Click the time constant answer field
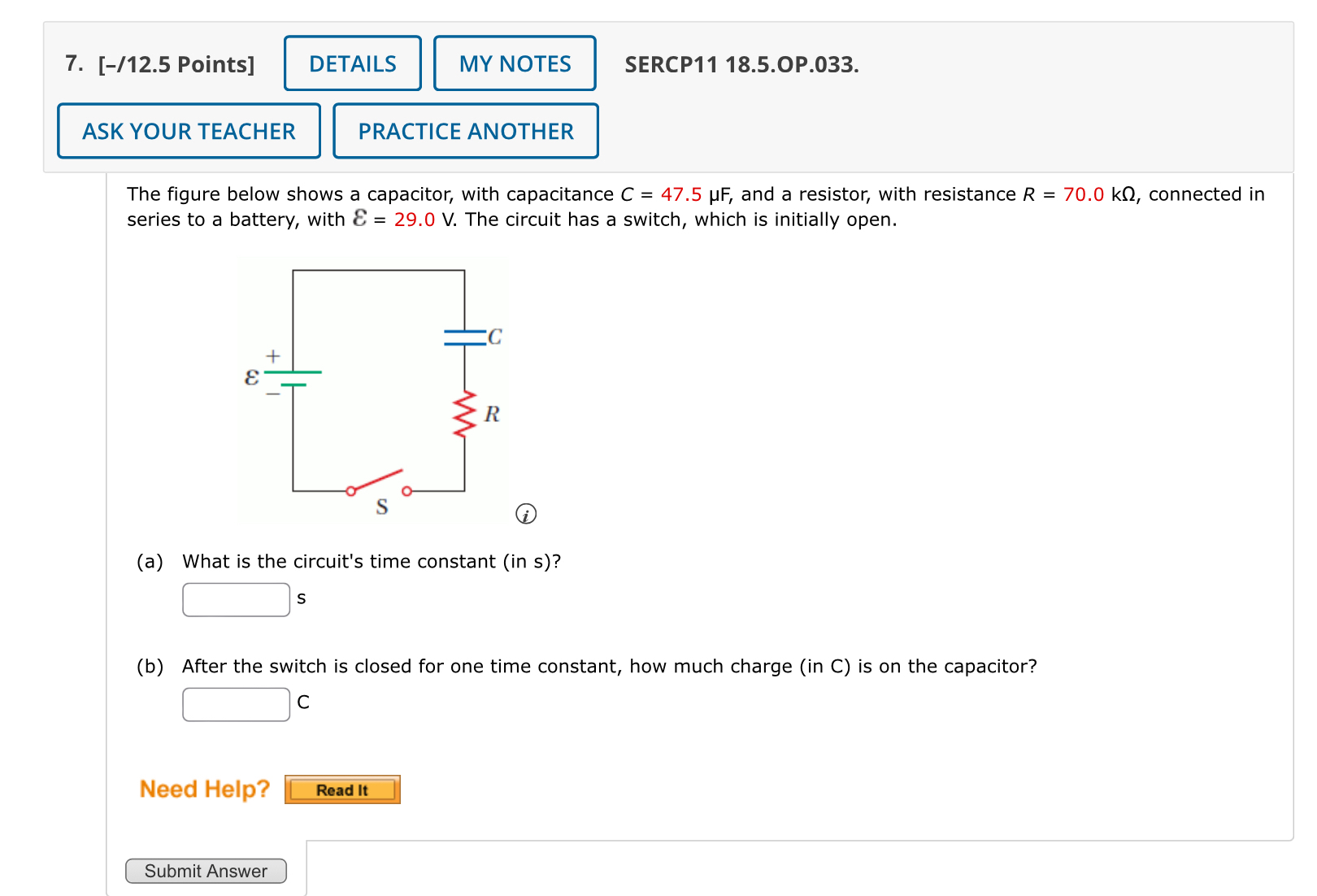Screen dimensions: 1317x896 click(236, 598)
